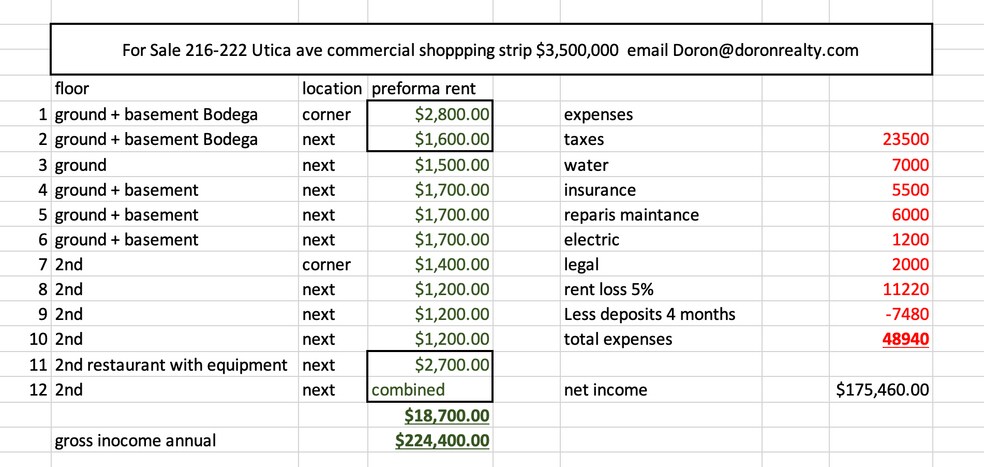The image size is (984, 467).
Task: Select the "floor" column header cell
Action: (x=72, y=89)
